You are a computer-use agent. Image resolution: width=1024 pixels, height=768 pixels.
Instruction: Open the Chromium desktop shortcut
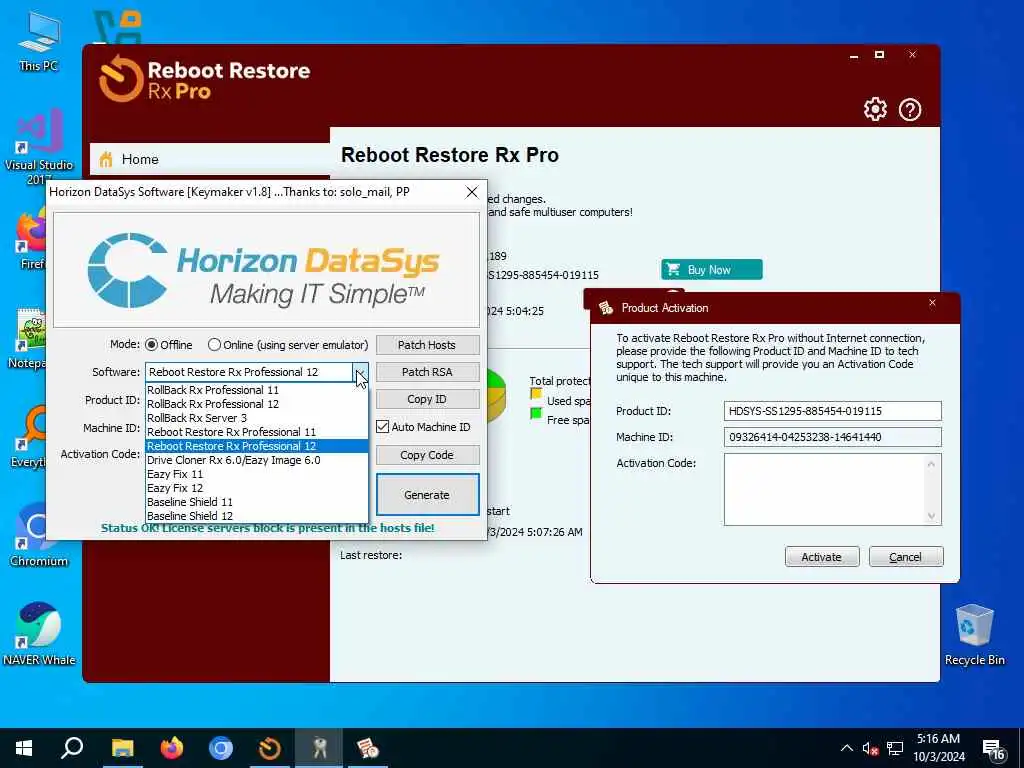[38, 536]
